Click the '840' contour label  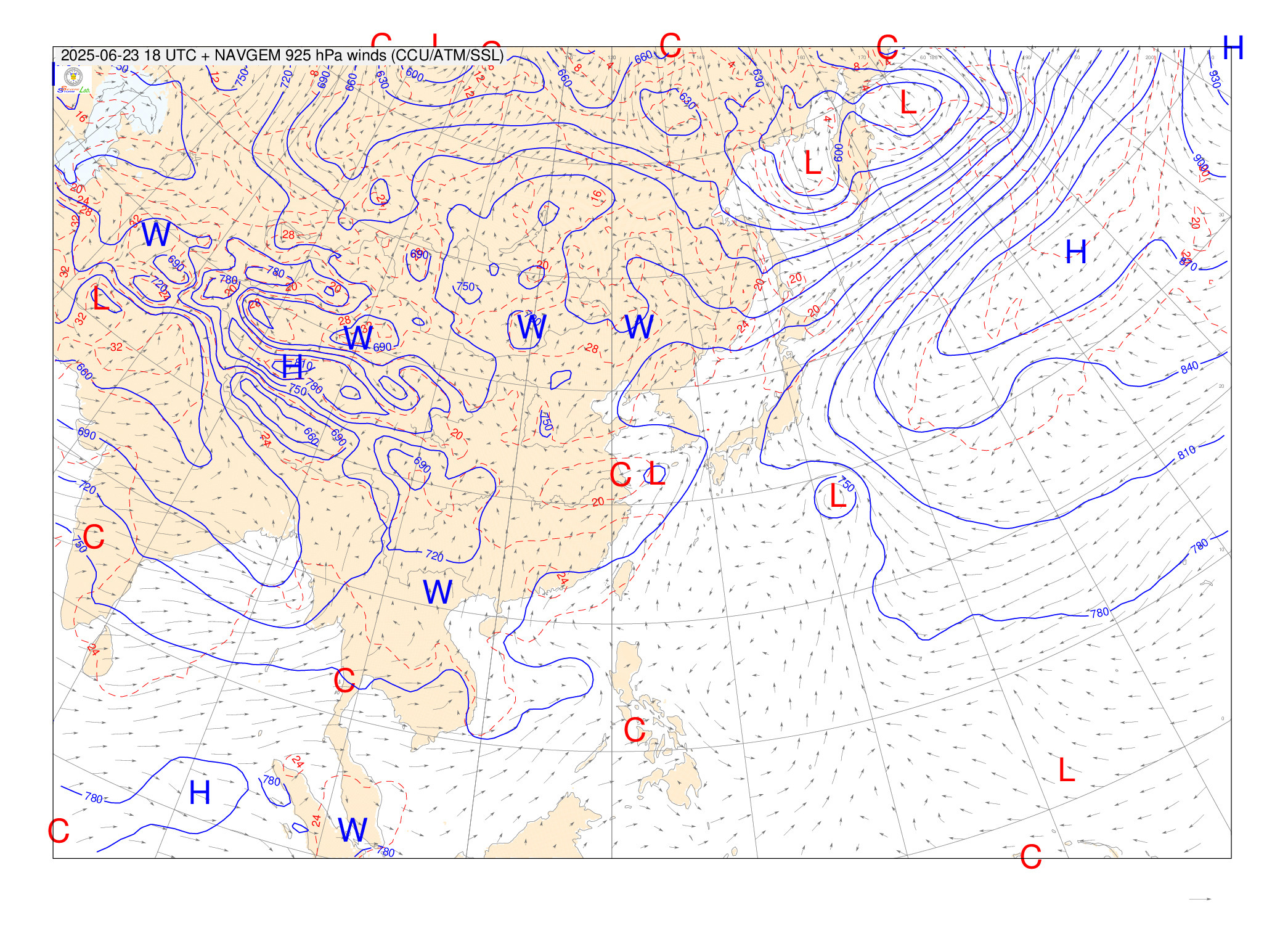tap(1189, 367)
